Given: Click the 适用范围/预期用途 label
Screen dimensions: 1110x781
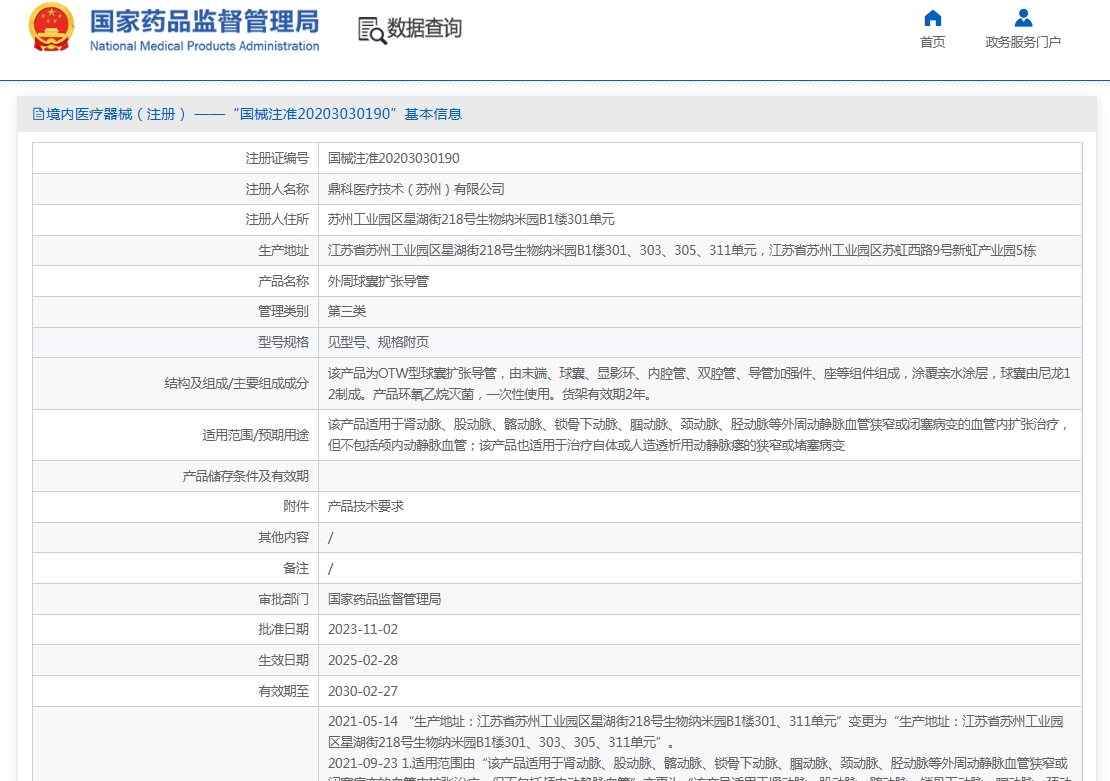Looking at the screenshot, I should click(256, 435).
